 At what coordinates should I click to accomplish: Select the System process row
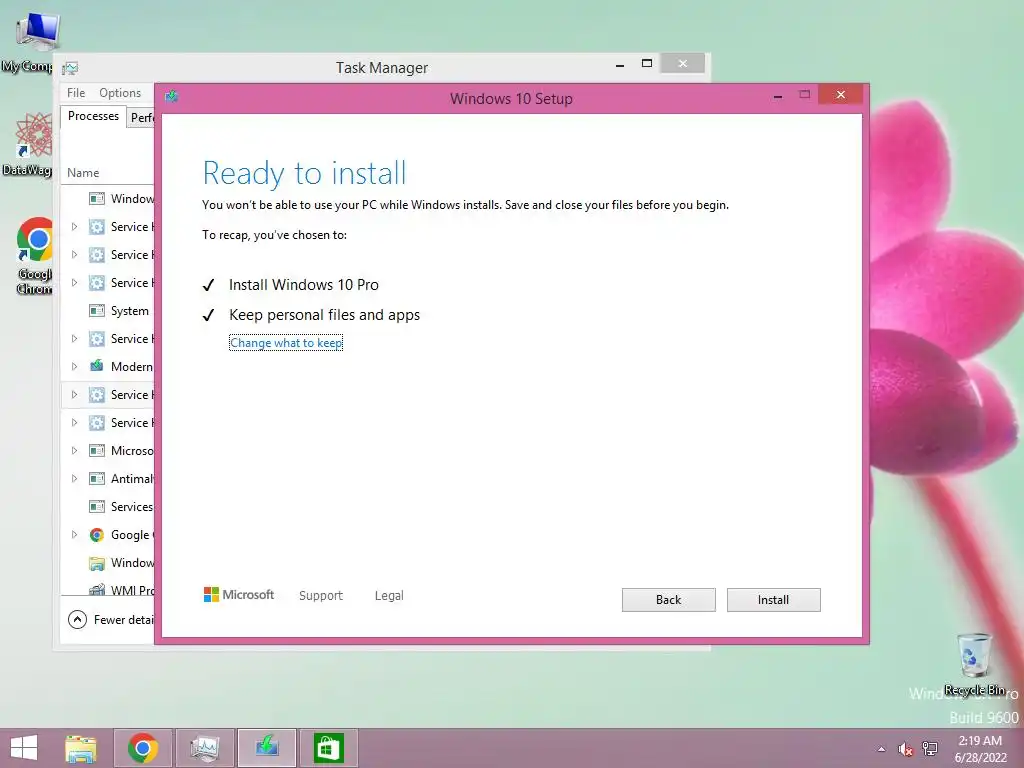(x=108, y=311)
